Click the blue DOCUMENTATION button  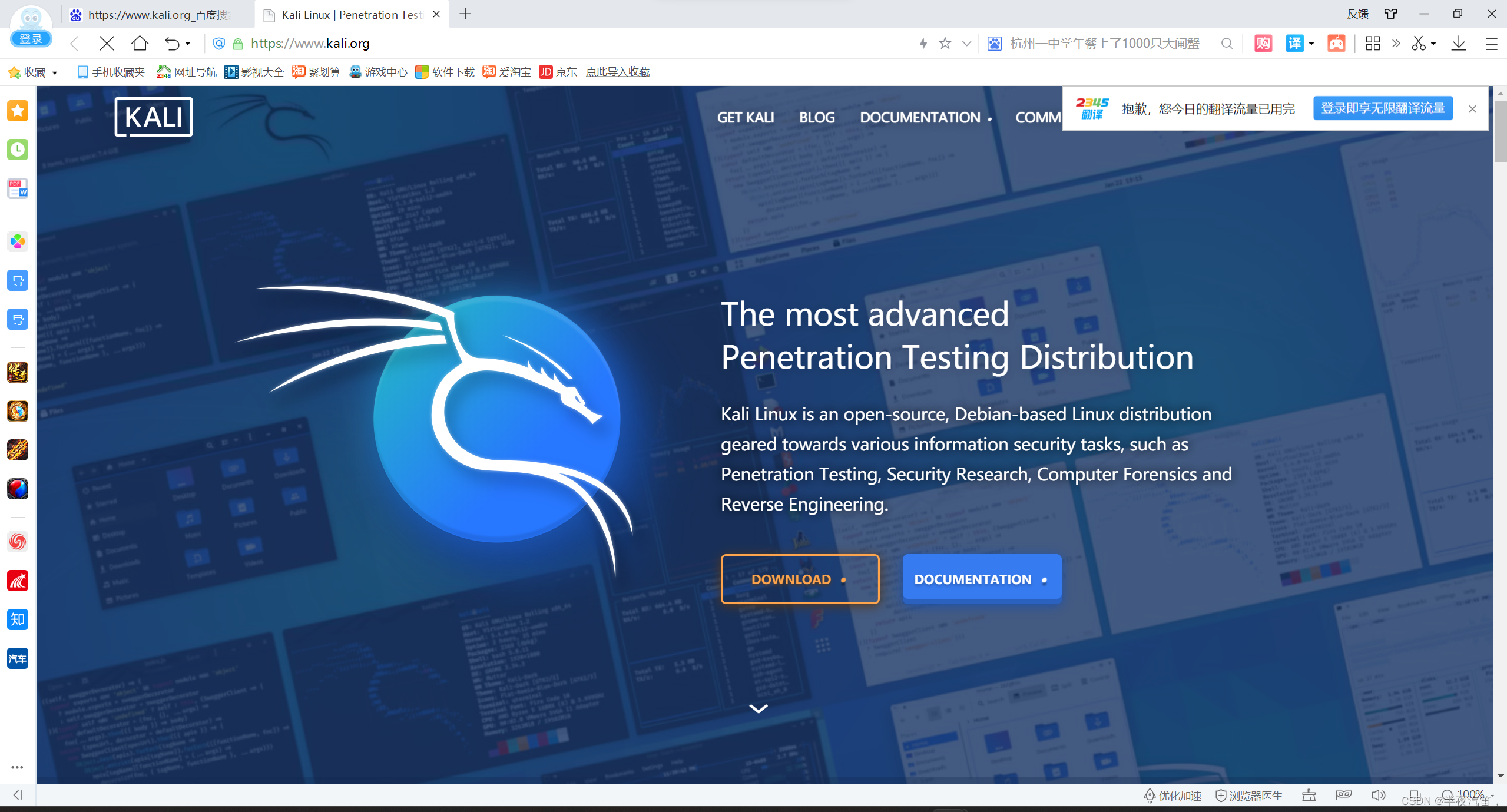[982, 579]
